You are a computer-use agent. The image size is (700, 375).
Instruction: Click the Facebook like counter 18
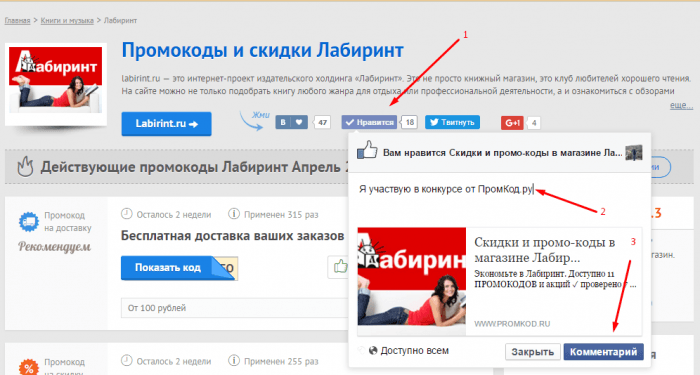pyautogui.click(x=409, y=122)
